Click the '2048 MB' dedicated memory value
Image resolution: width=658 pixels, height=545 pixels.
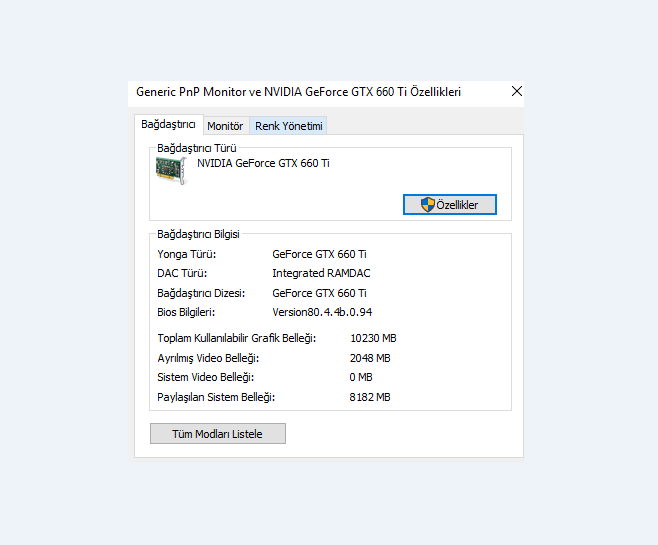[x=370, y=358]
